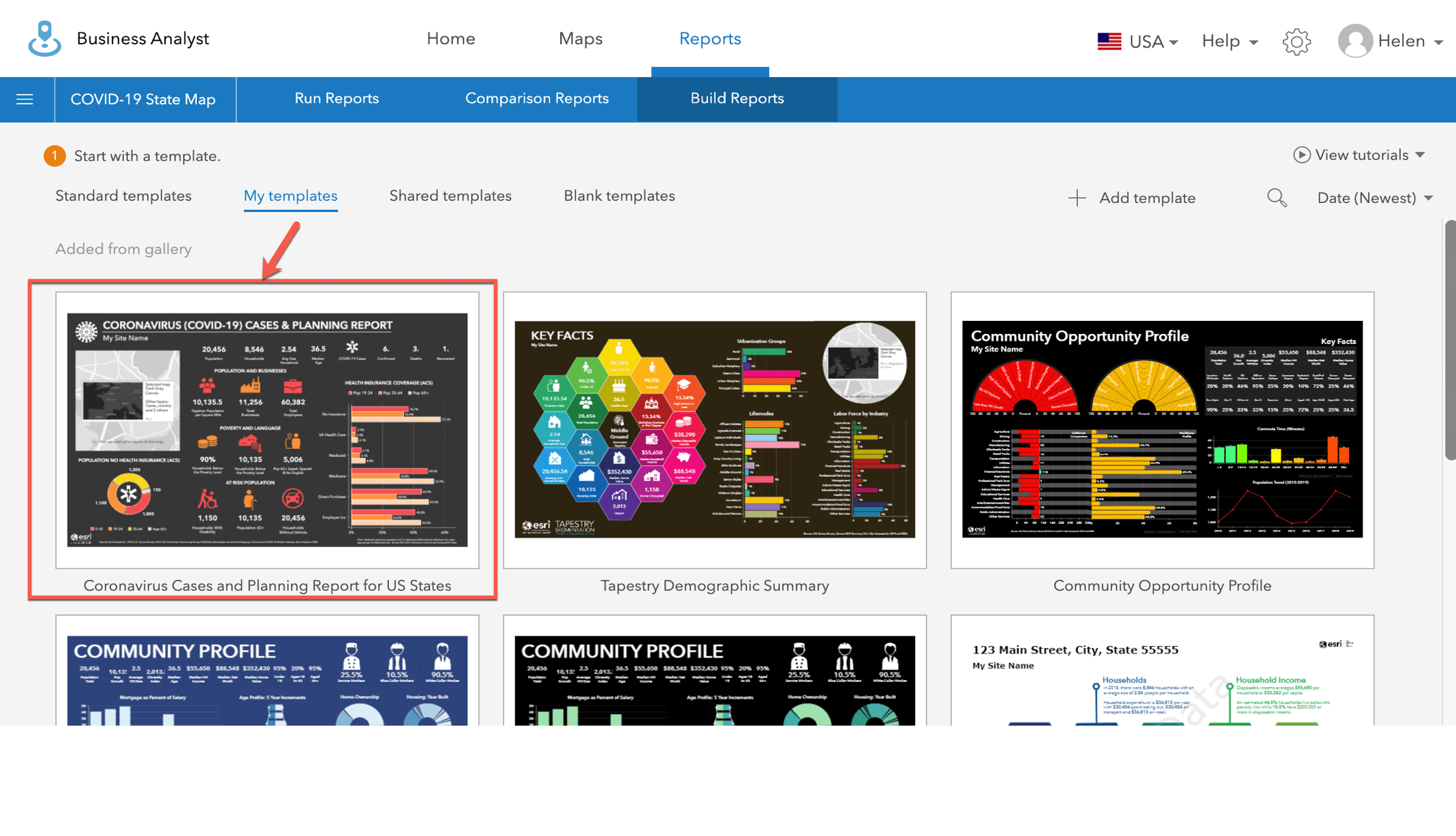The width and height of the screenshot is (1456, 836).
Task: Switch to the Maps tab
Action: [x=580, y=39]
